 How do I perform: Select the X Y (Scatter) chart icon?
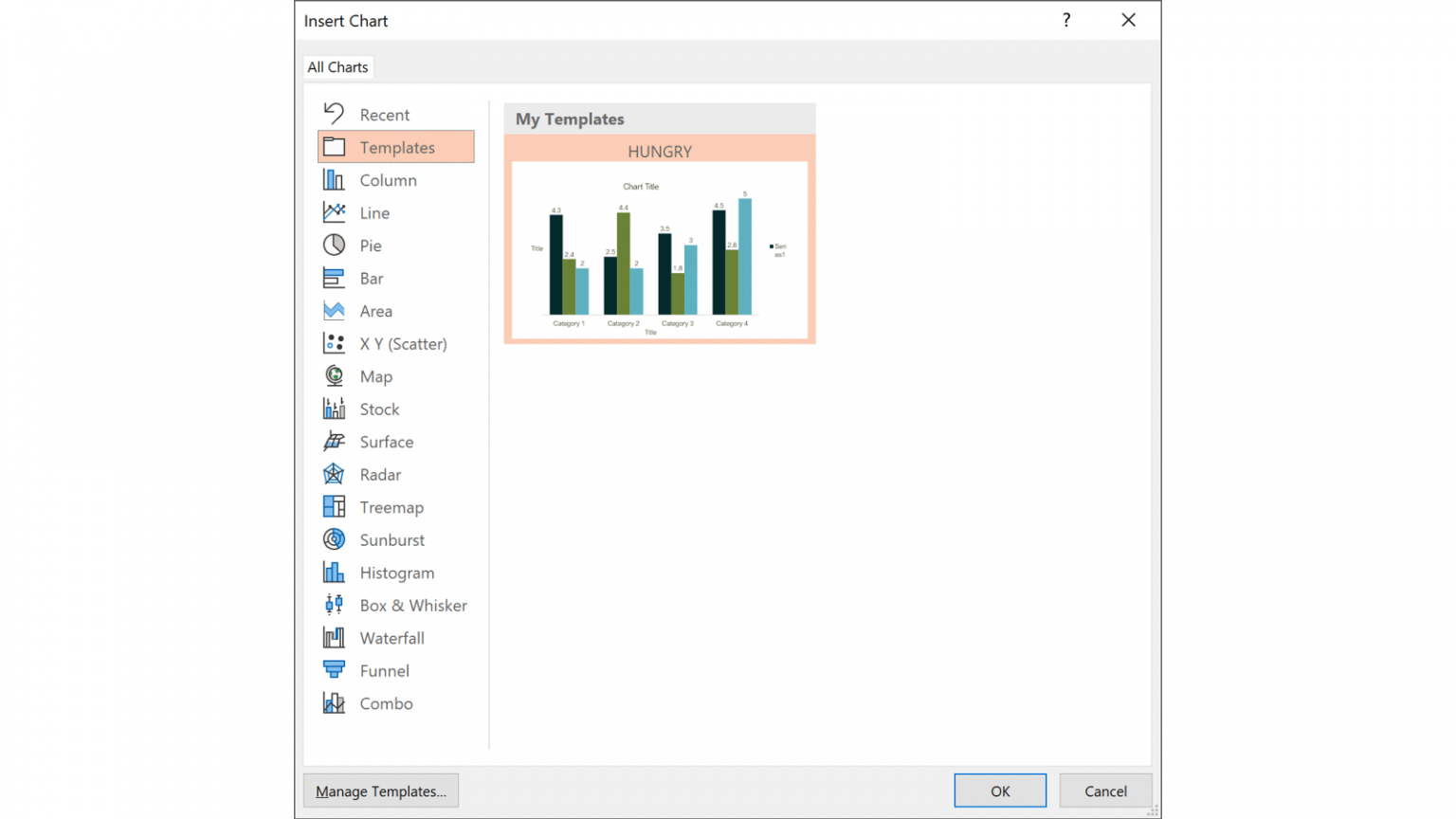[x=334, y=343]
